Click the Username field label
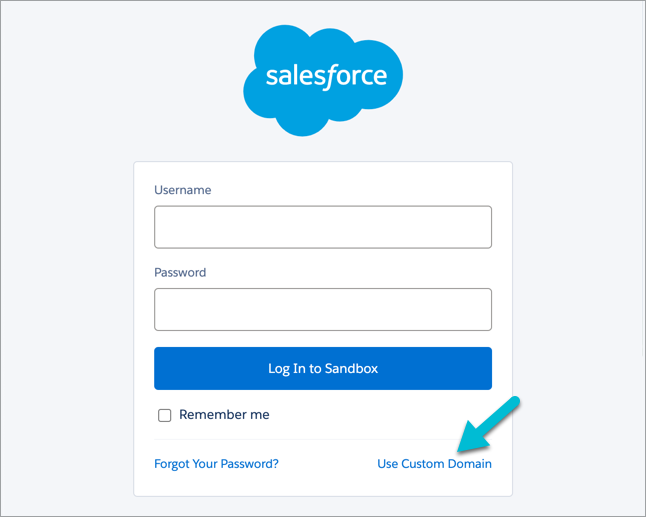The width and height of the screenshot is (646, 517). 183,190
